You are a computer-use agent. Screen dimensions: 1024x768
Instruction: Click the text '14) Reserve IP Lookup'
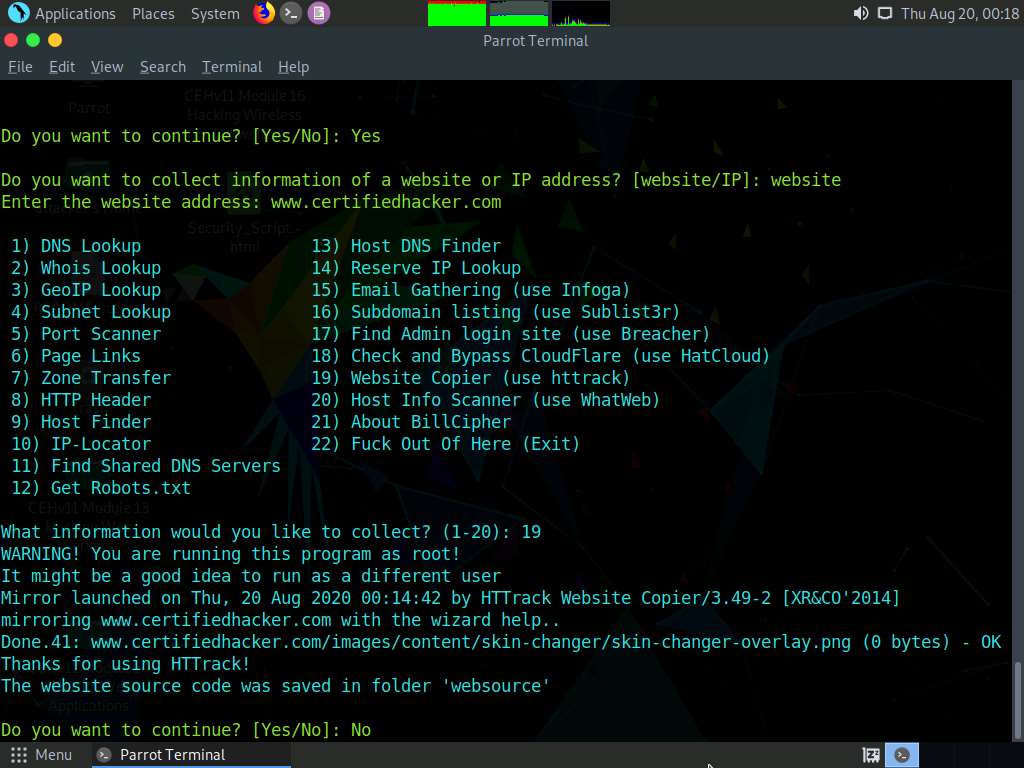(416, 268)
